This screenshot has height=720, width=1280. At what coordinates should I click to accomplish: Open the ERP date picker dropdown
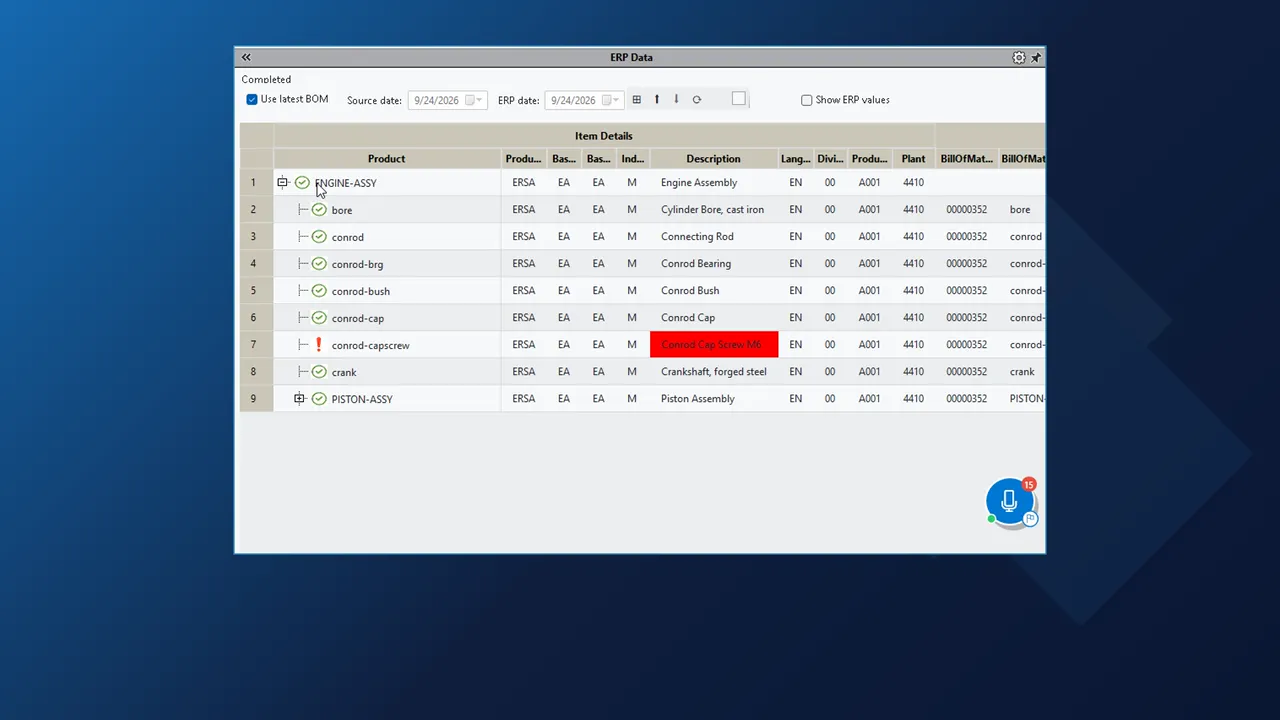pos(617,100)
